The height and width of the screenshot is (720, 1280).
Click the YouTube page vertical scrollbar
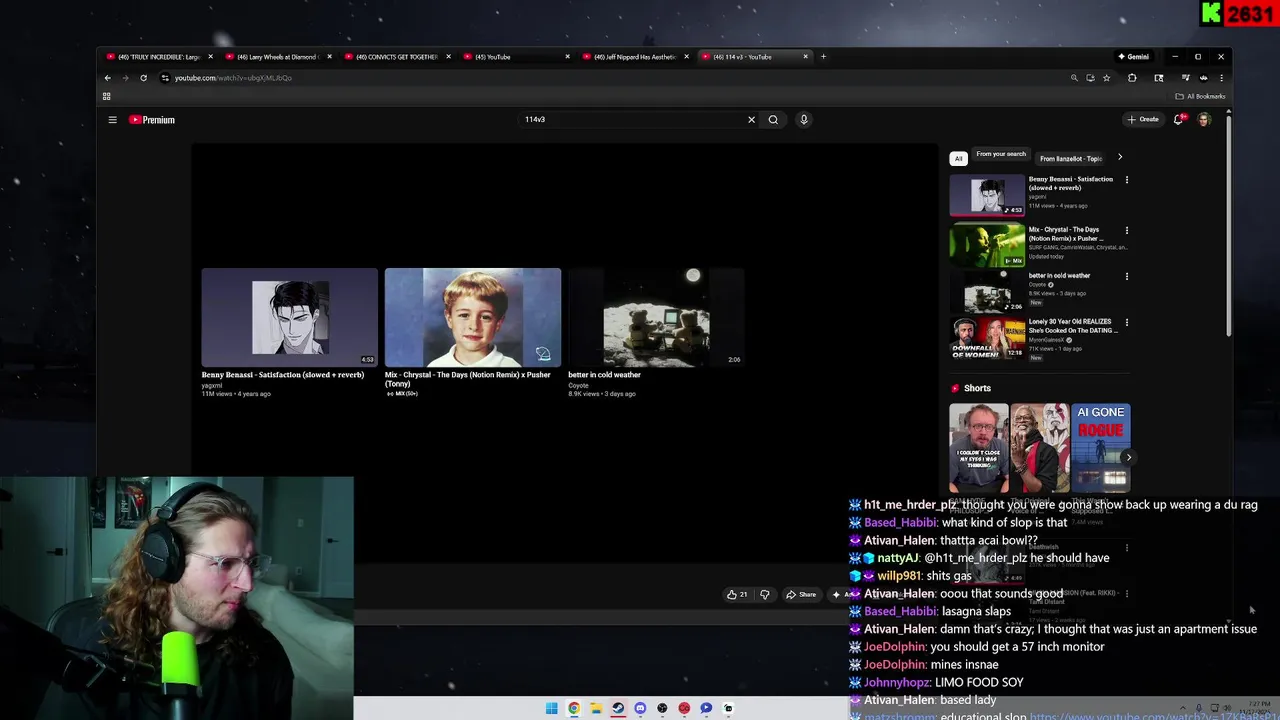(x=1228, y=225)
